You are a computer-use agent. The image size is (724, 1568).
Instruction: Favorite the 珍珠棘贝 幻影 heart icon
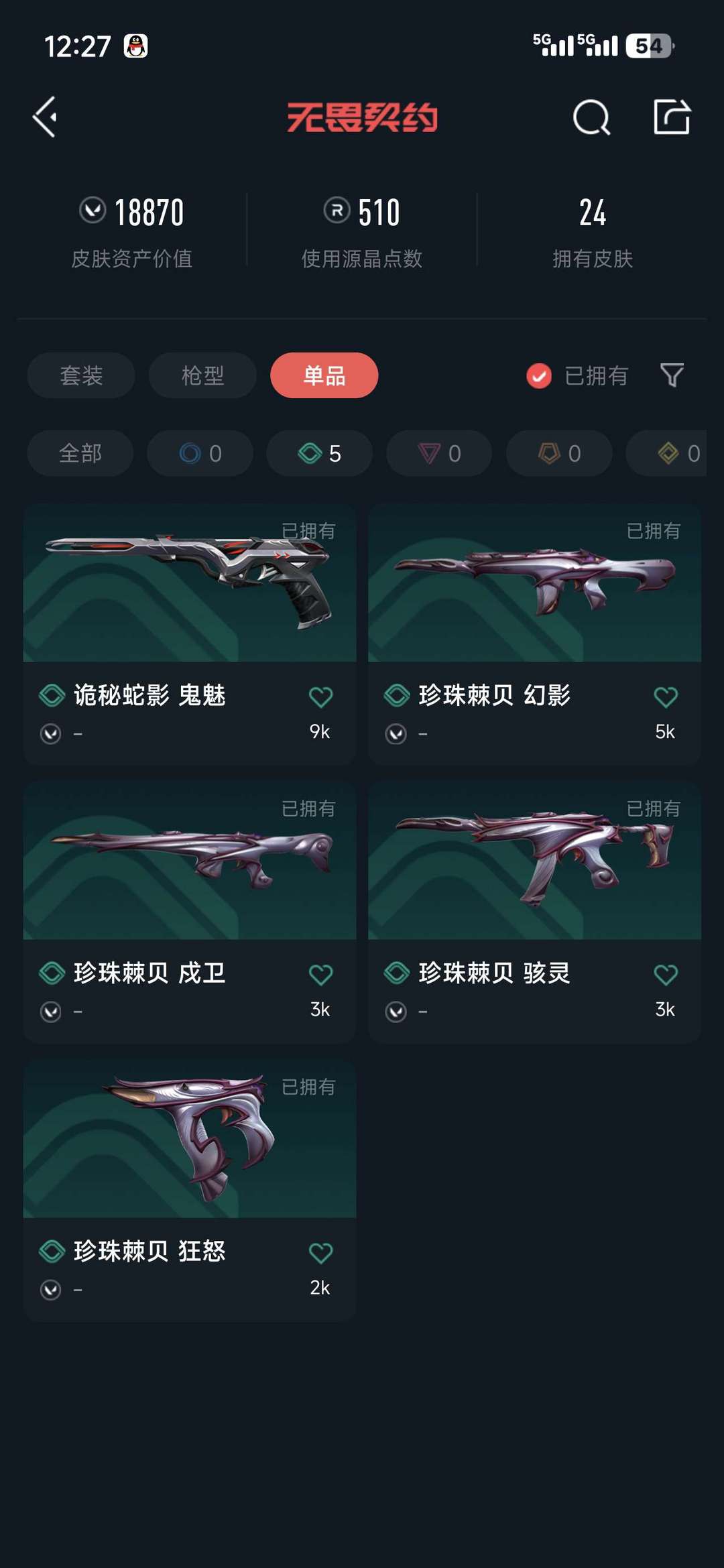[666, 697]
